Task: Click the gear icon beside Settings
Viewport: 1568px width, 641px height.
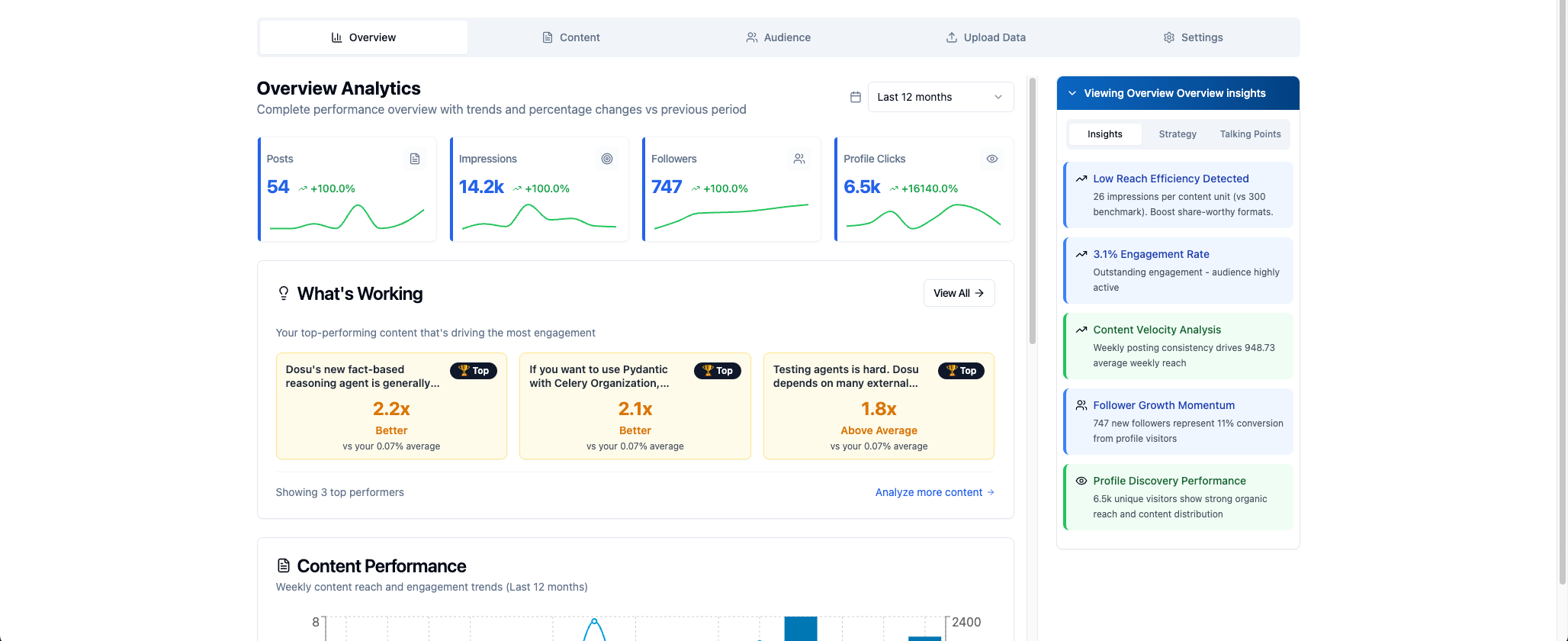Action: pyautogui.click(x=1169, y=37)
